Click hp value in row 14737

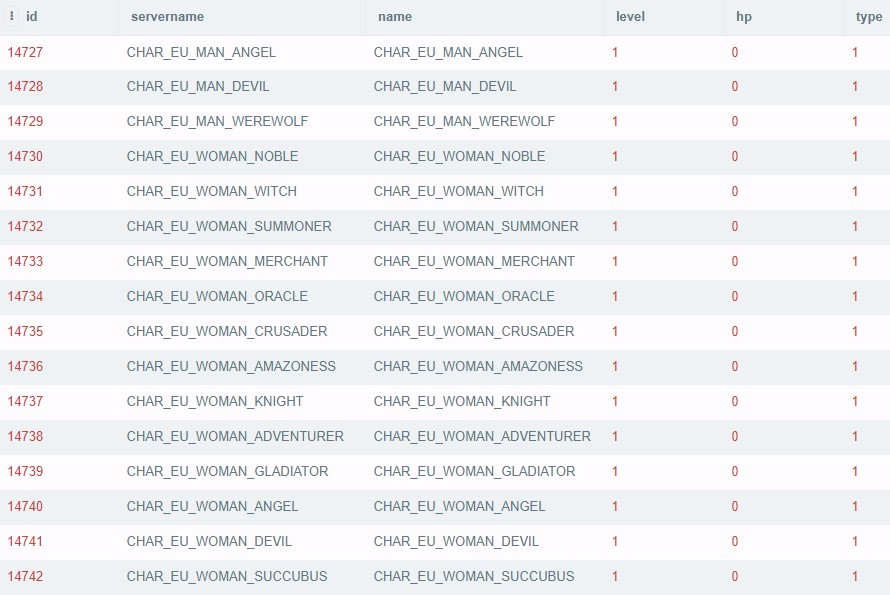pos(735,402)
